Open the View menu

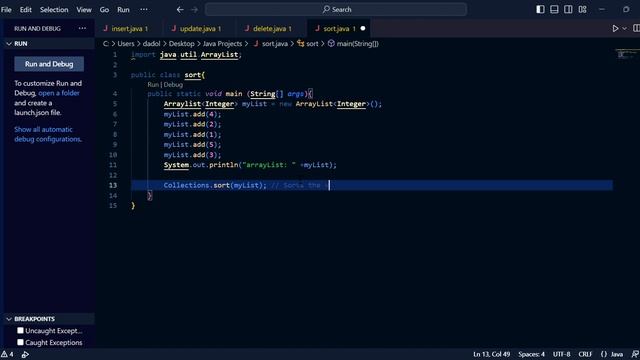point(84,9)
